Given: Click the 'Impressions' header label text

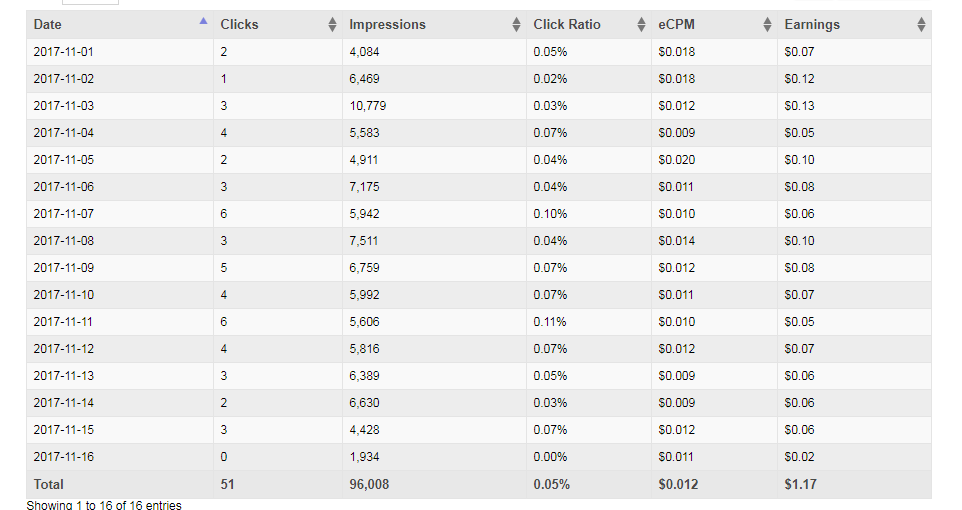Looking at the screenshot, I should 387,24.
